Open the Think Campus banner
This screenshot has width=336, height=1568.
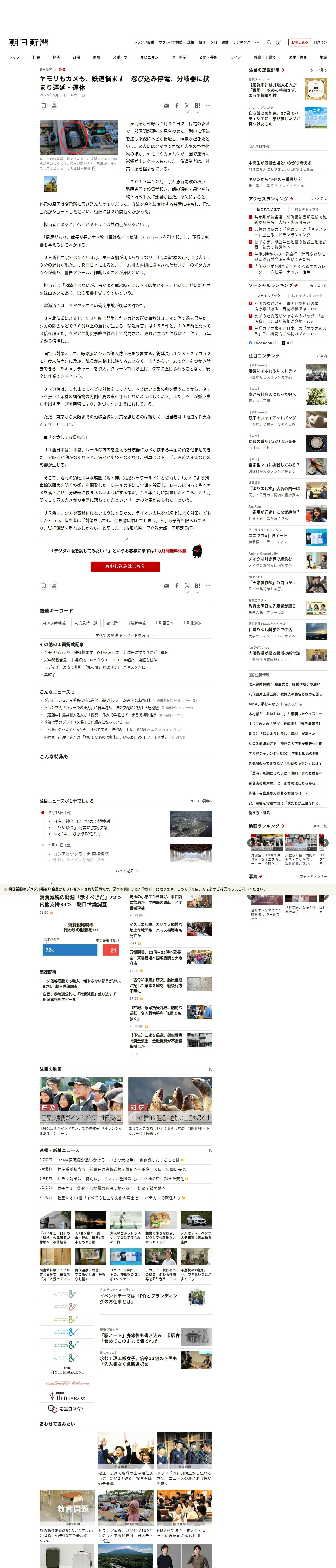[66, 1396]
